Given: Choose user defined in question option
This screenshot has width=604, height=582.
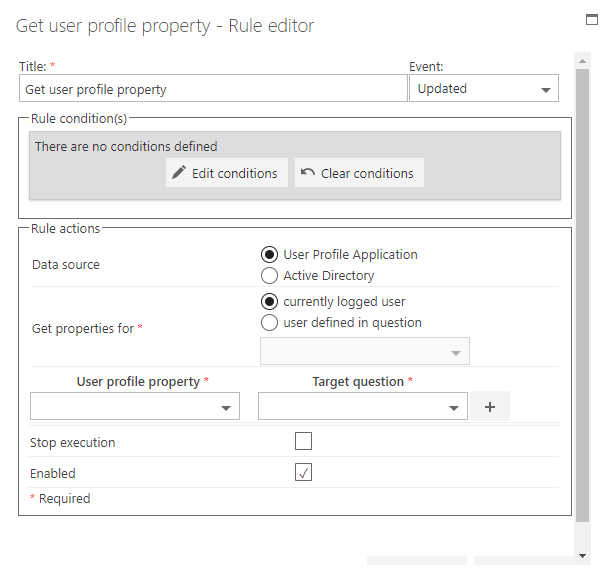Looking at the screenshot, I should [x=269, y=322].
